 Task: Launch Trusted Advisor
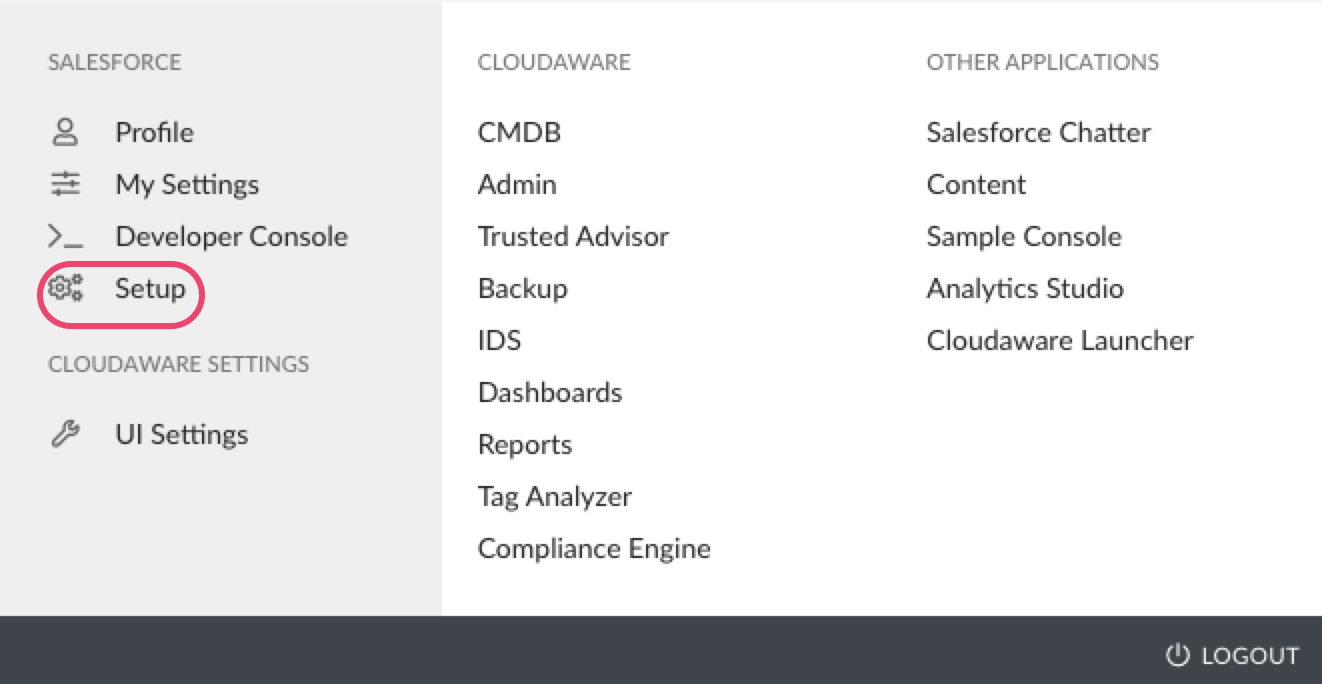click(x=573, y=236)
